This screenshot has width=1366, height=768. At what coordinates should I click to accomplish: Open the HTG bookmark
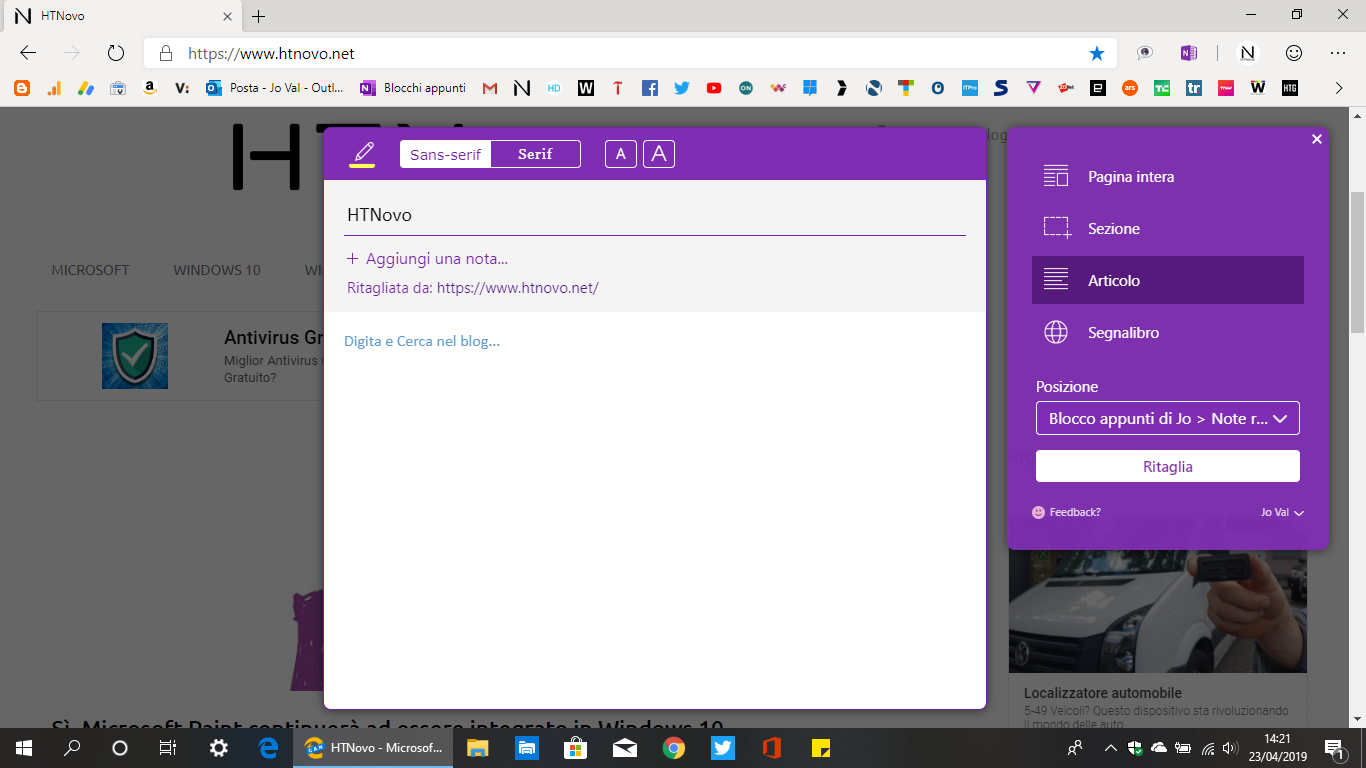pos(1290,88)
